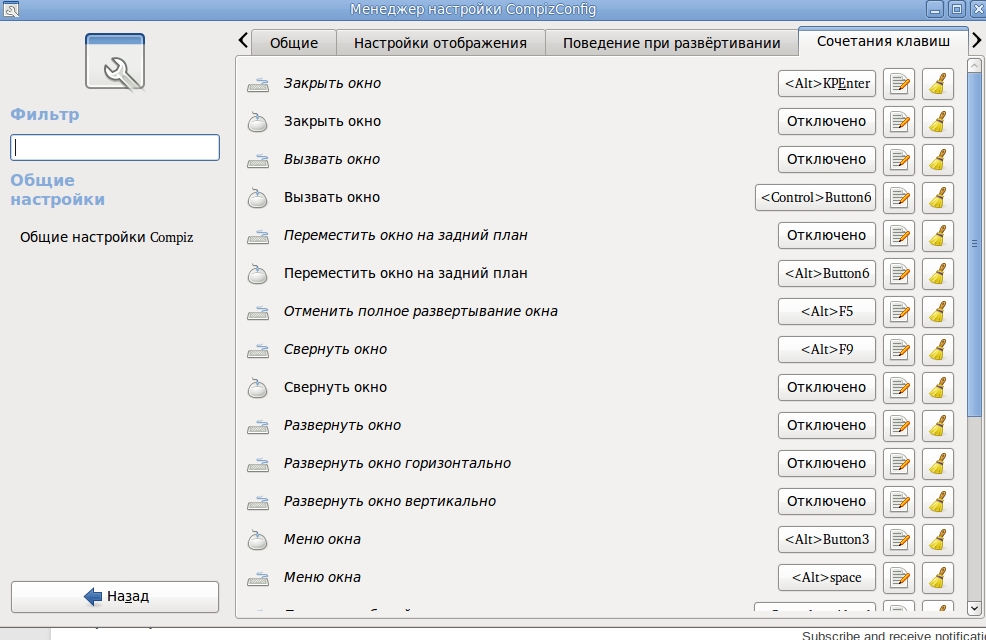This screenshot has width=986, height=640.
Task: Click the wrench settings icon above Фильтр
Action: click(115, 63)
